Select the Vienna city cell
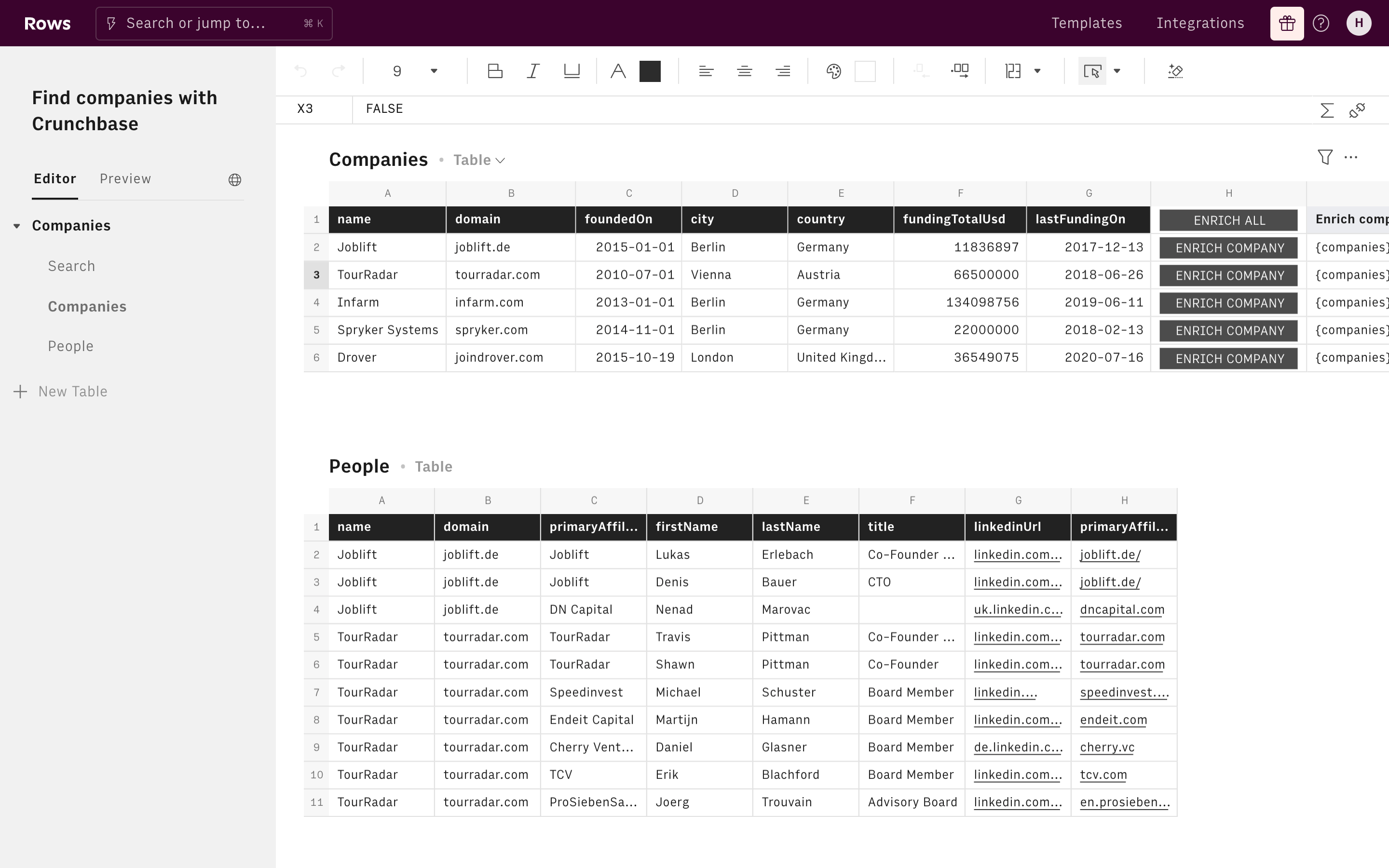The image size is (1389, 868). coord(734,275)
